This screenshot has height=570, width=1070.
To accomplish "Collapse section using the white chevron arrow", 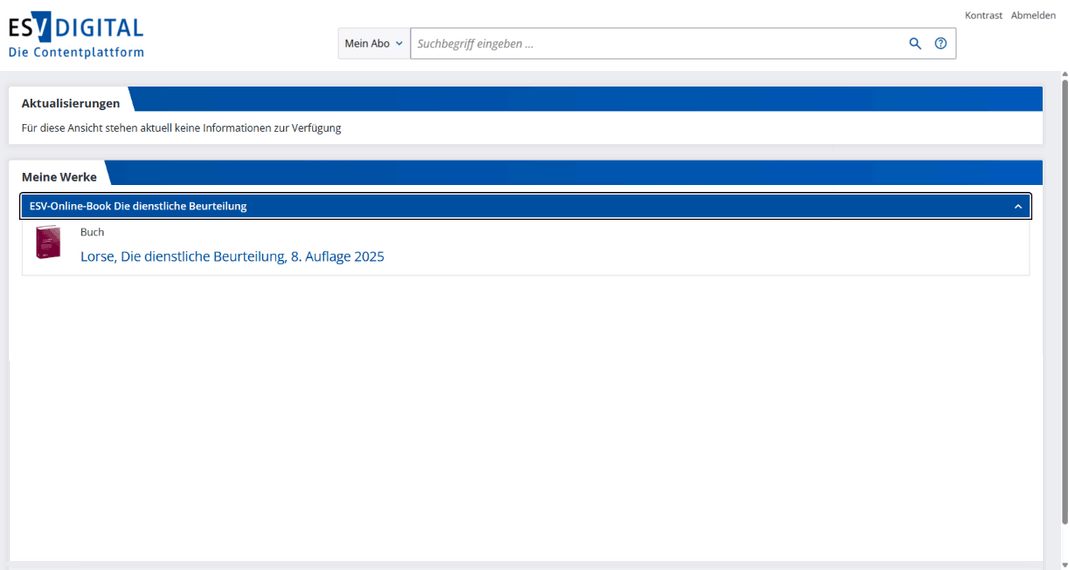I will tap(1018, 207).
